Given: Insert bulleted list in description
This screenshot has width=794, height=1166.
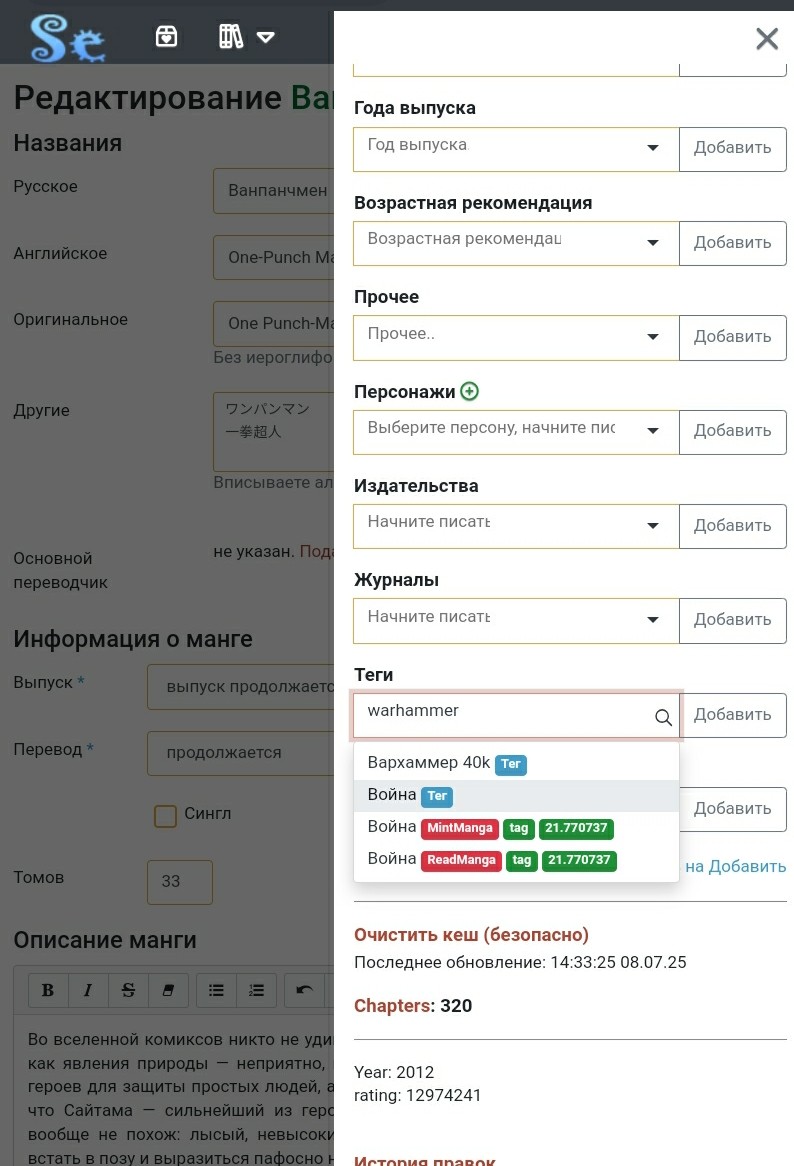Looking at the screenshot, I should (x=216, y=990).
